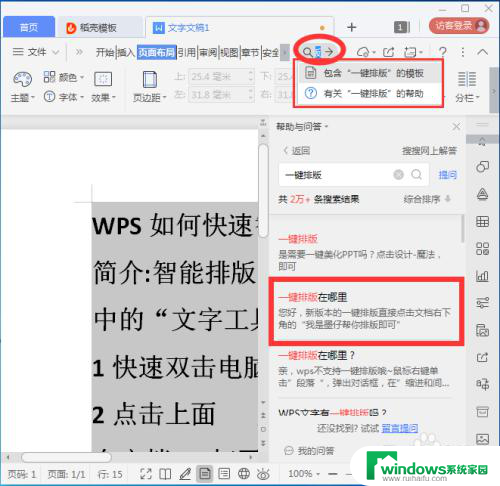500x486 pixels.
Task: Open 搜搜网上解答 link
Action: 429,151
